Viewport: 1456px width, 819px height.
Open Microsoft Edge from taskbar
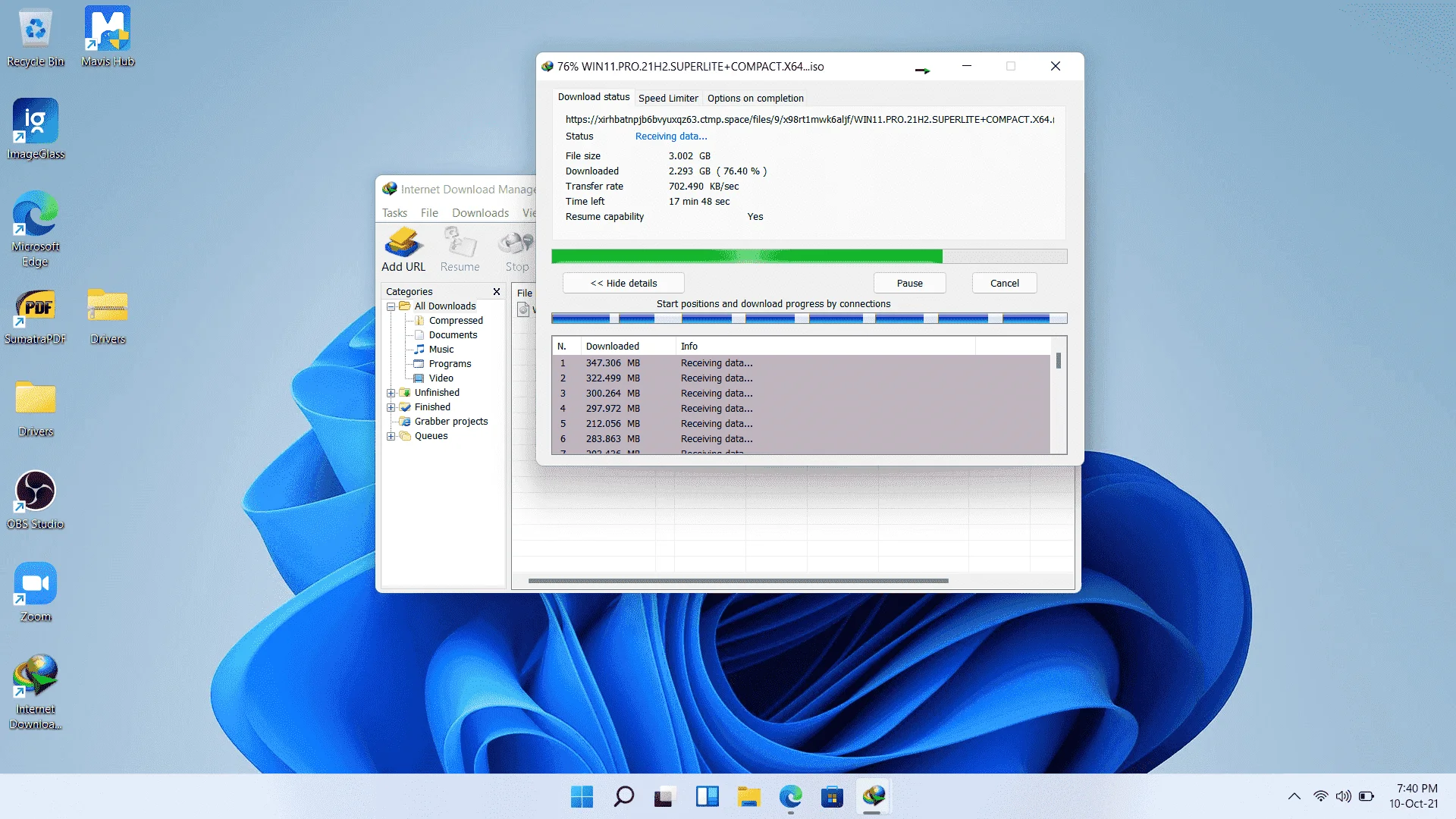pos(790,796)
